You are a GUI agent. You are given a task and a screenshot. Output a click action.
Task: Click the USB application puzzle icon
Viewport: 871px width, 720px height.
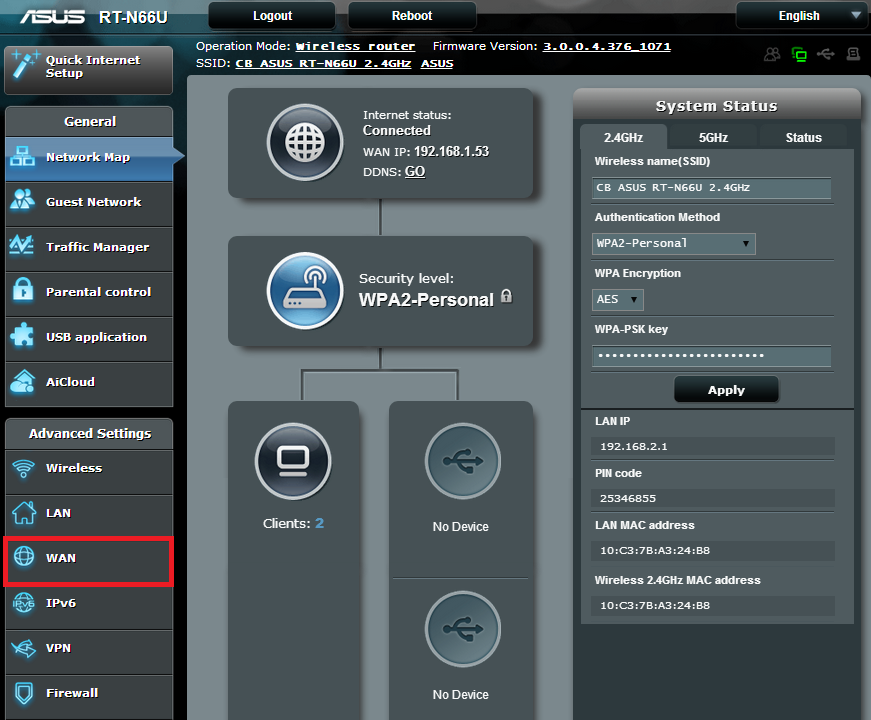click(x=22, y=335)
